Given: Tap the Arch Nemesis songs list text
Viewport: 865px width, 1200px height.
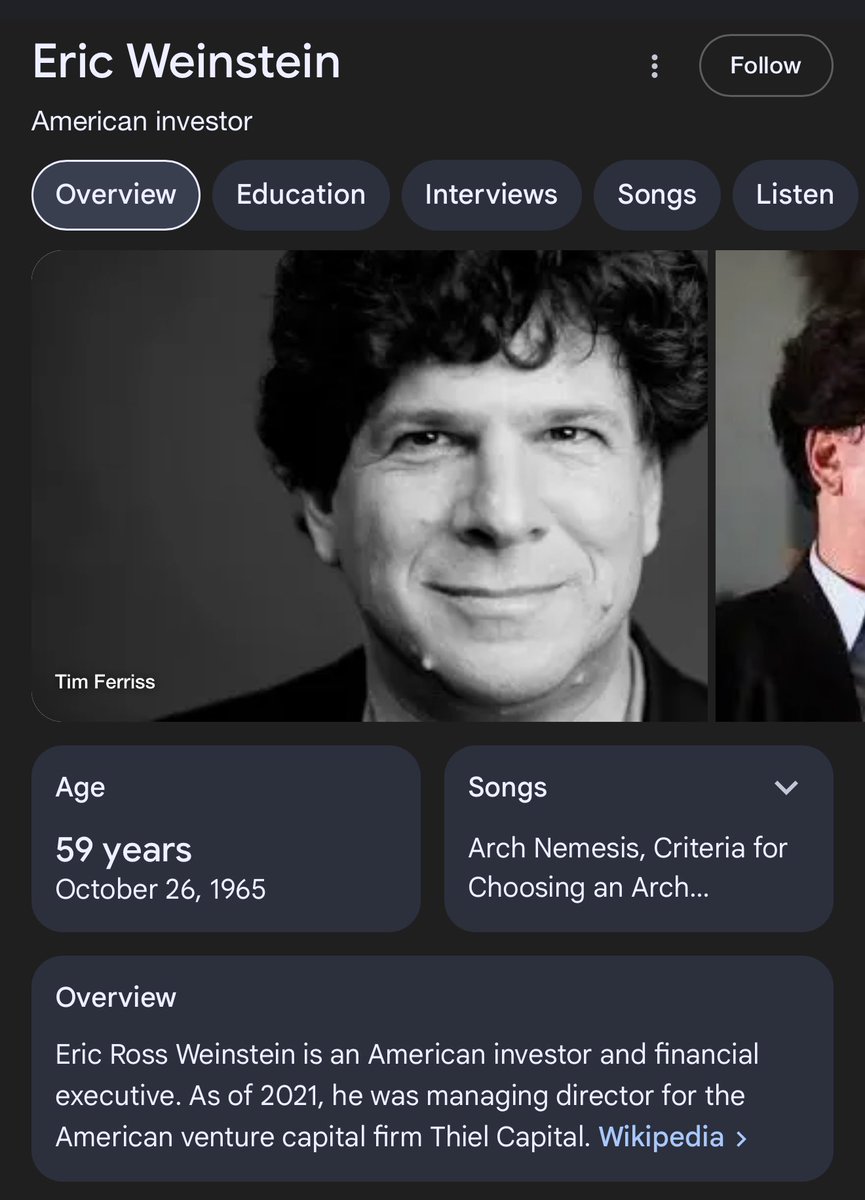Looking at the screenshot, I should [627, 867].
